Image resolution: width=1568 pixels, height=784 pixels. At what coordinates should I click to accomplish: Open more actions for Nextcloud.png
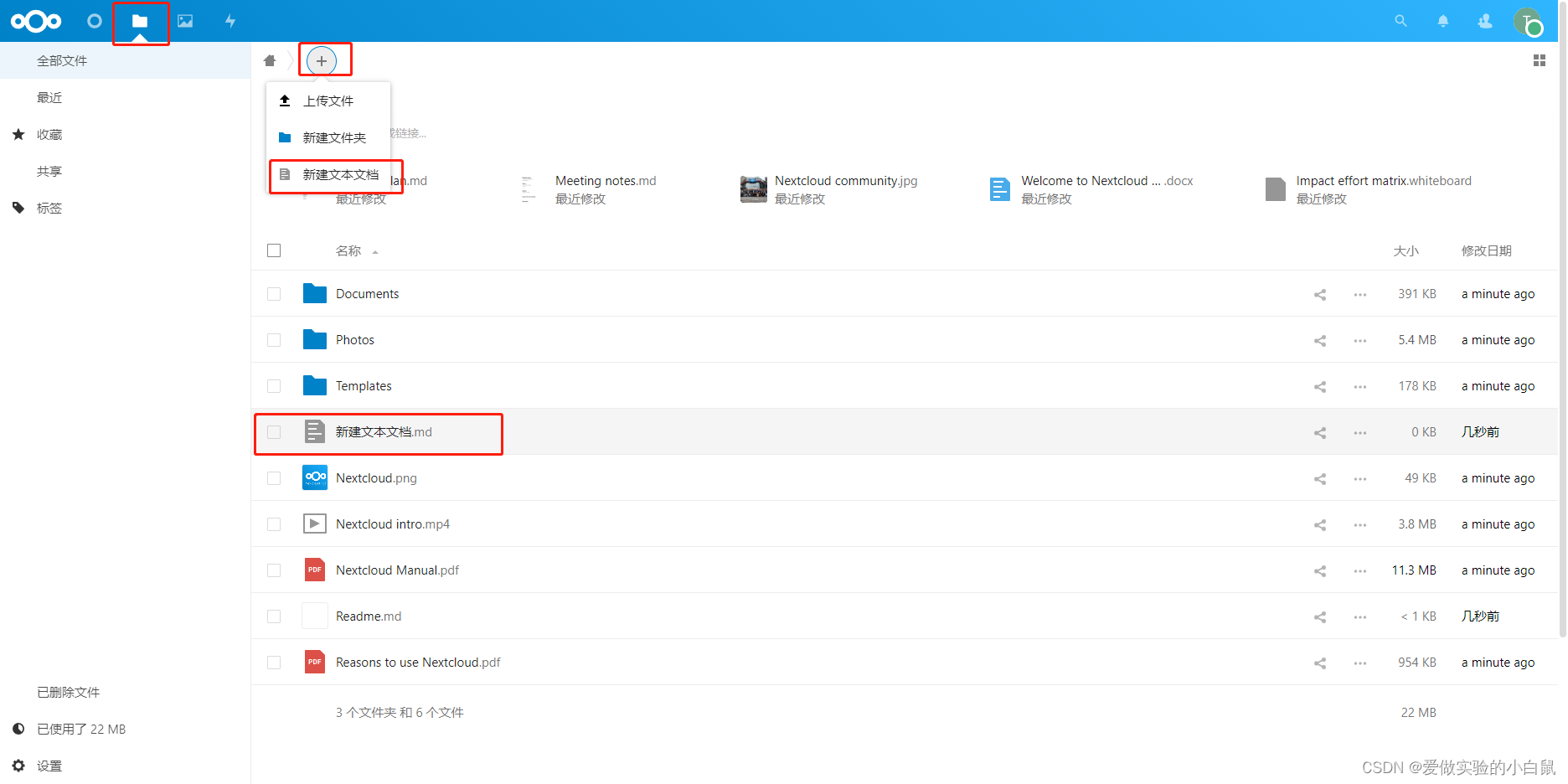[x=1360, y=478]
